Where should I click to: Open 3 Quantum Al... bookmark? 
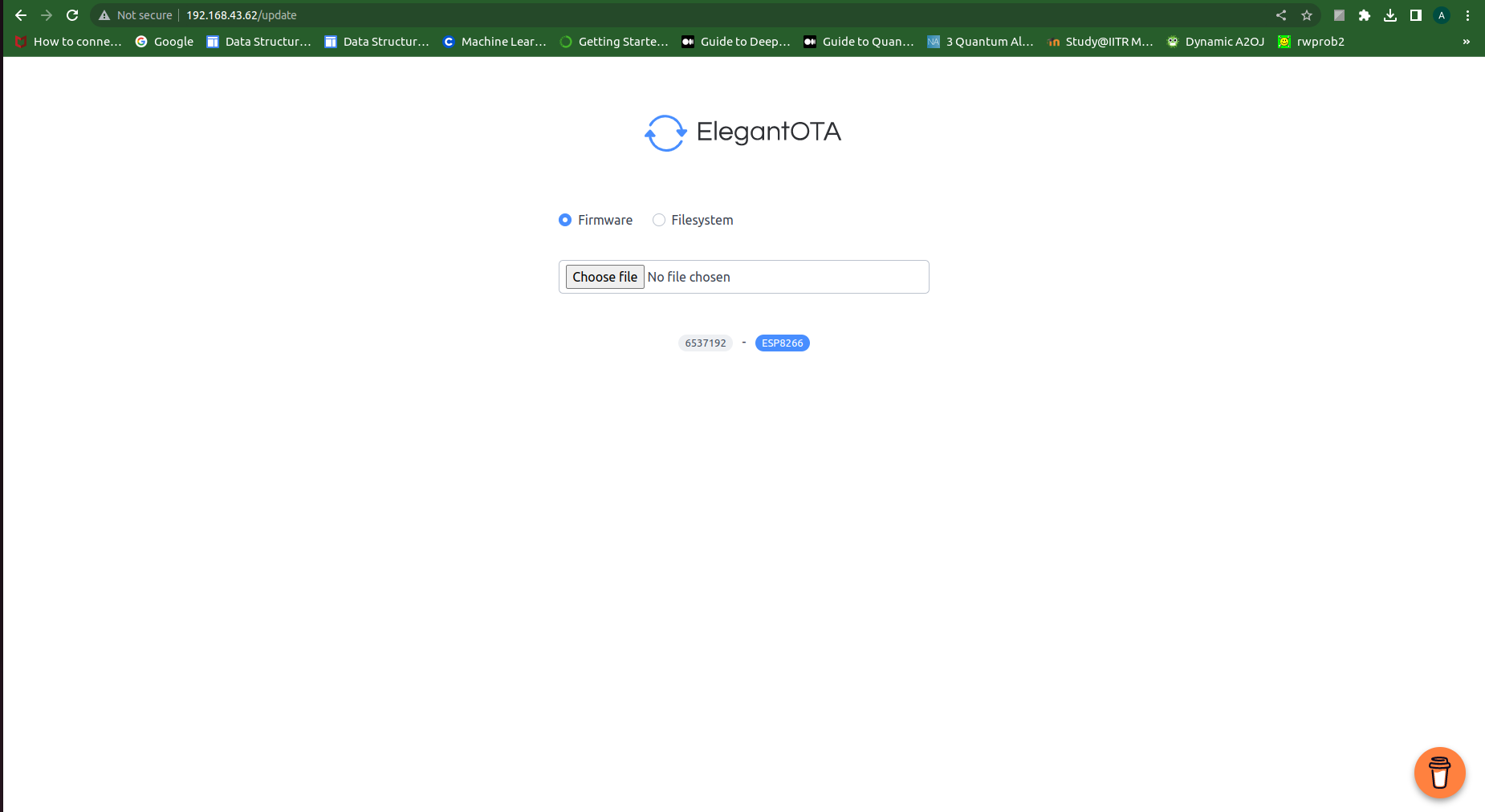click(980, 42)
